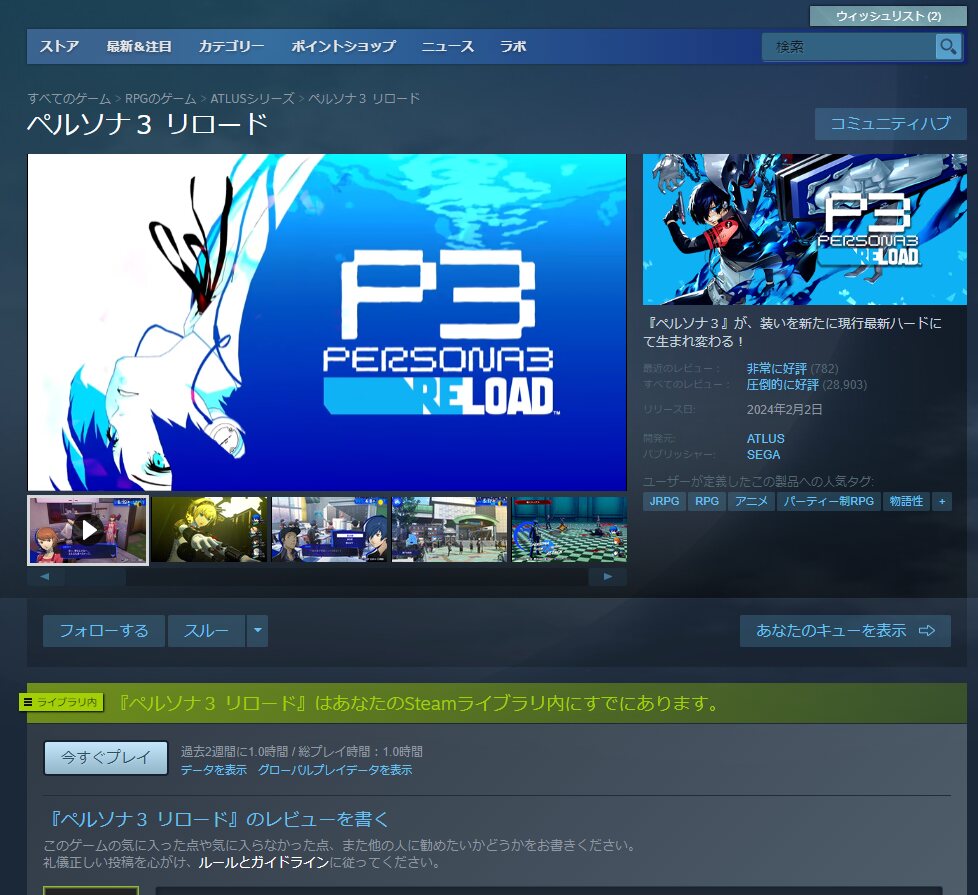Select the town plaza screenshot thumbnail
This screenshot has height=895, width=978.
[450, 530]
